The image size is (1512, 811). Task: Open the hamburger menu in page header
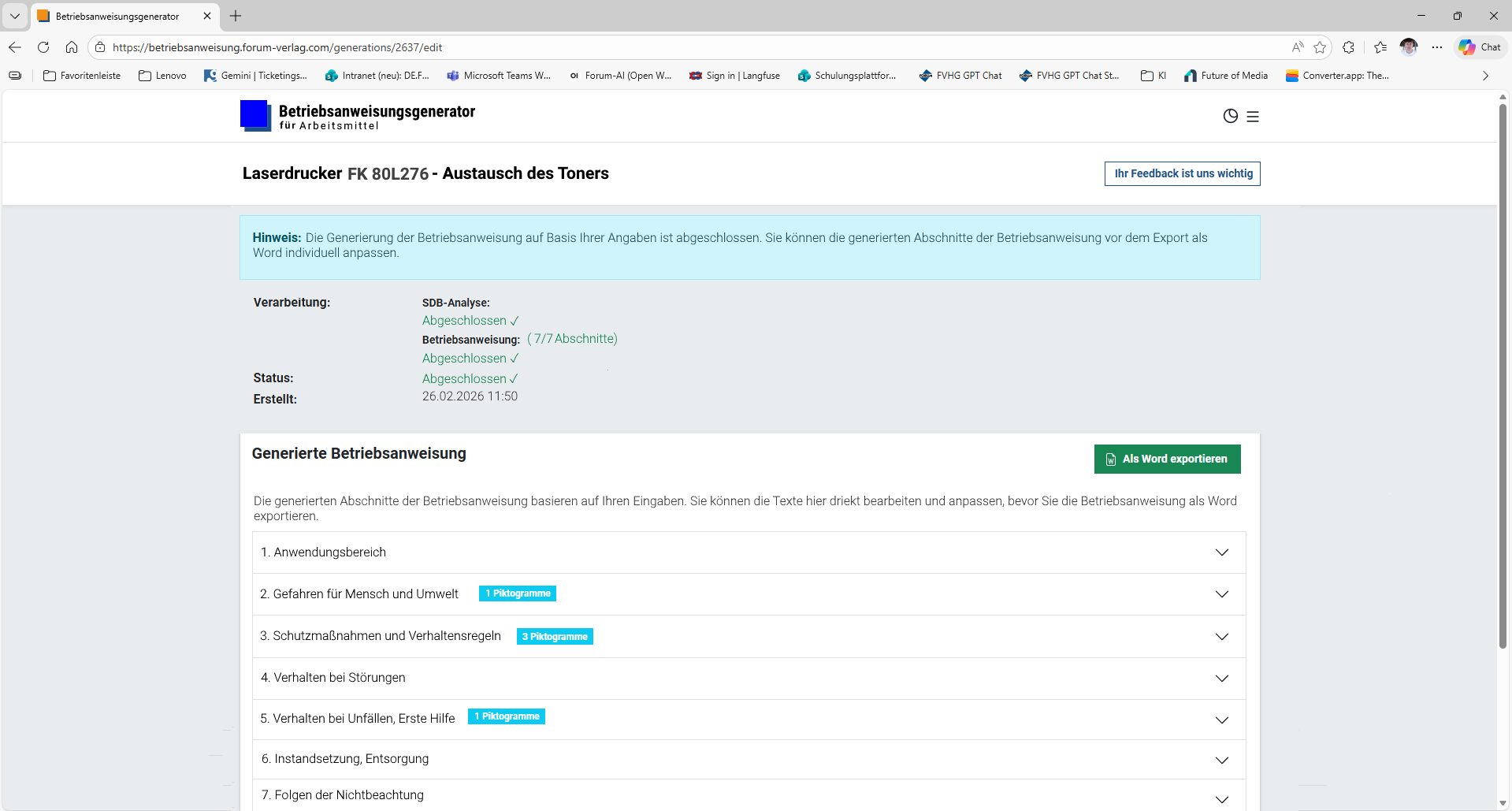1253,117
